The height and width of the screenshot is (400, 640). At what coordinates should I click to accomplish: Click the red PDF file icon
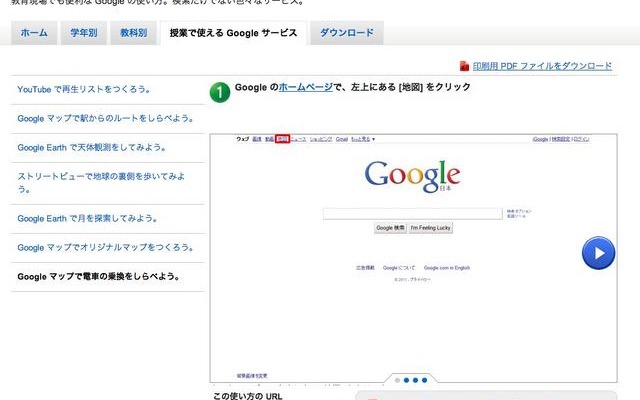click(x=464, y=66)
